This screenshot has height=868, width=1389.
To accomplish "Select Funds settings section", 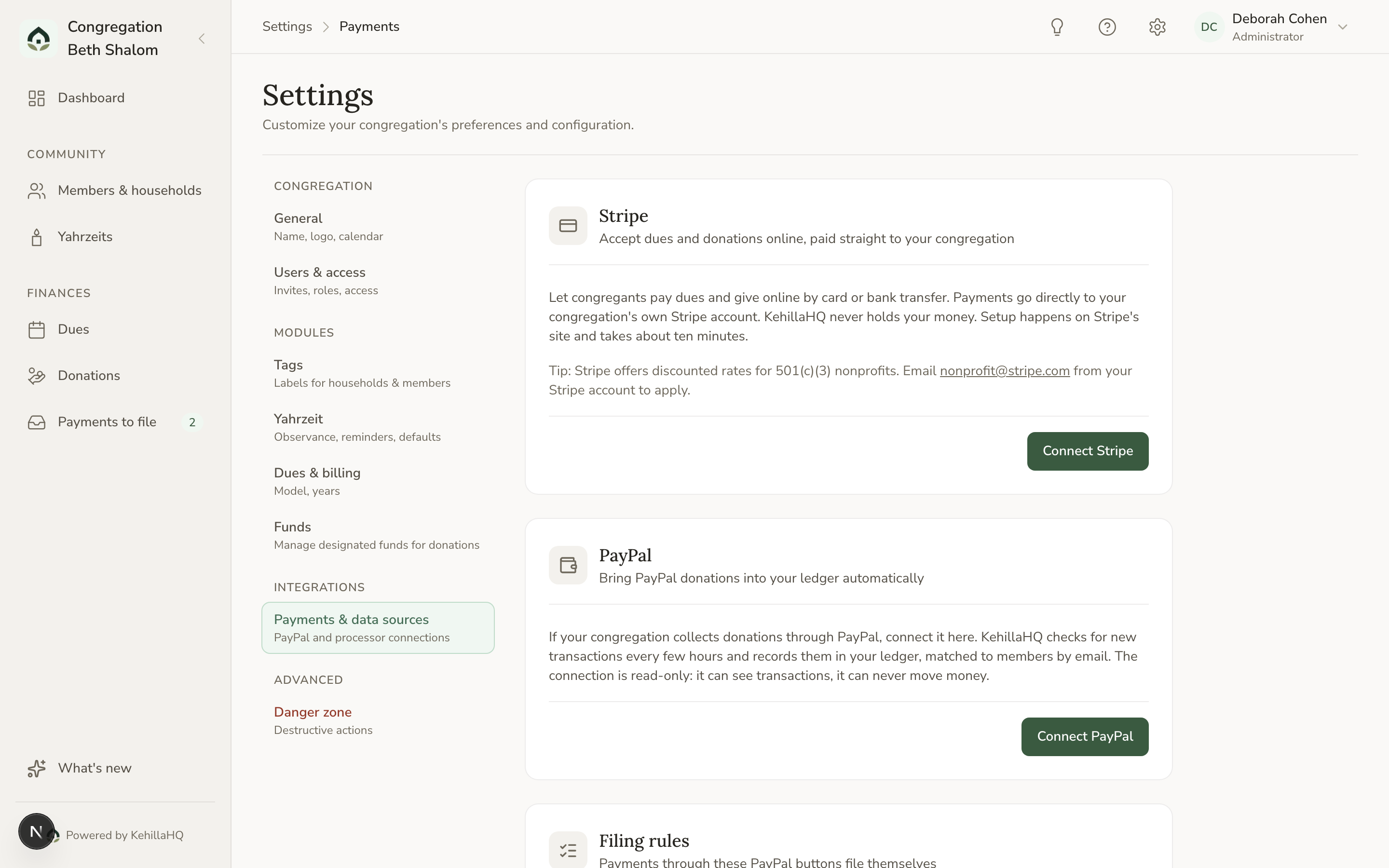I will click(x=378, y=535).
